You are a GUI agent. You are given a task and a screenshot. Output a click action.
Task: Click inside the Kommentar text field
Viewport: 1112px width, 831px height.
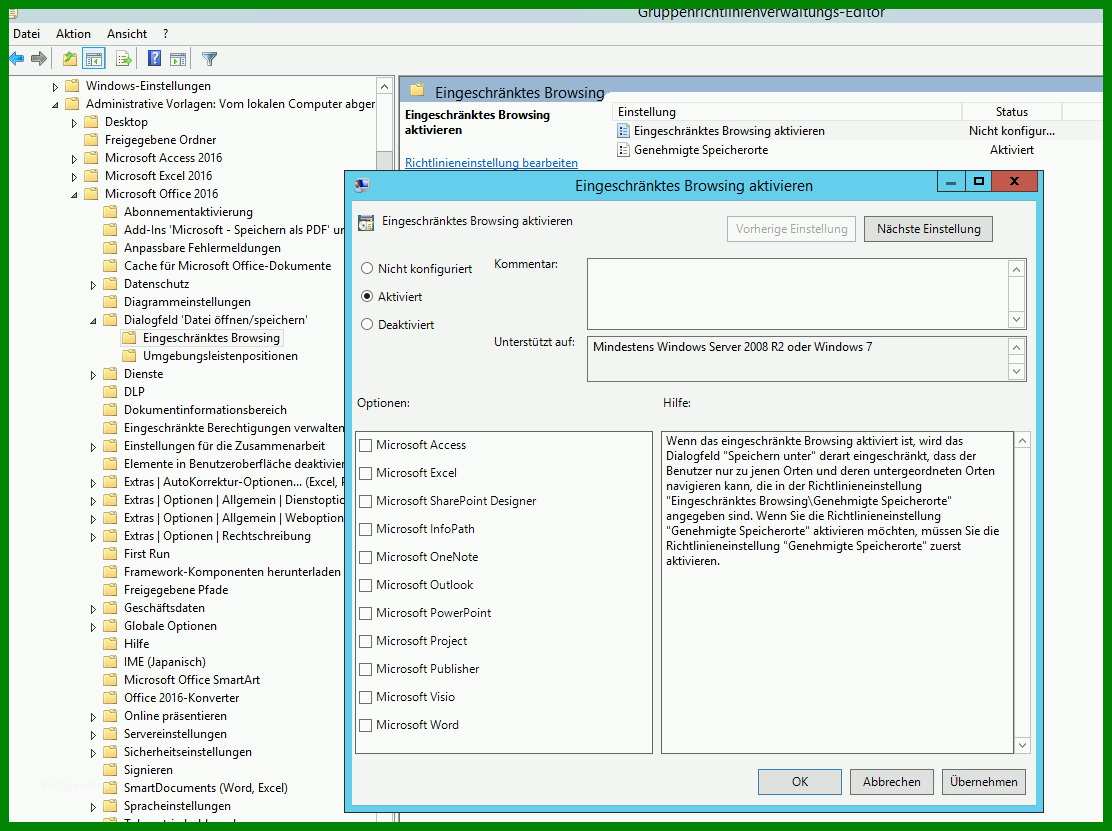pos(798,294)
